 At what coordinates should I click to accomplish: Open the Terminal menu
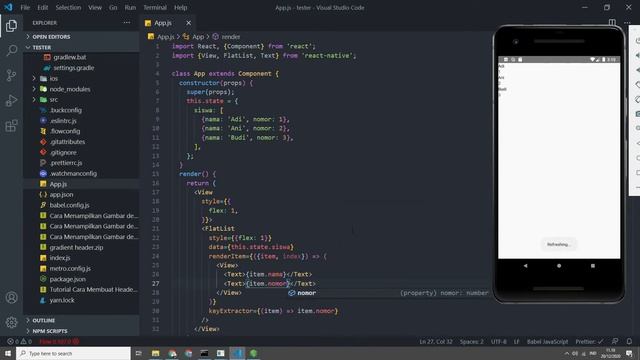[x=155, y=7]
